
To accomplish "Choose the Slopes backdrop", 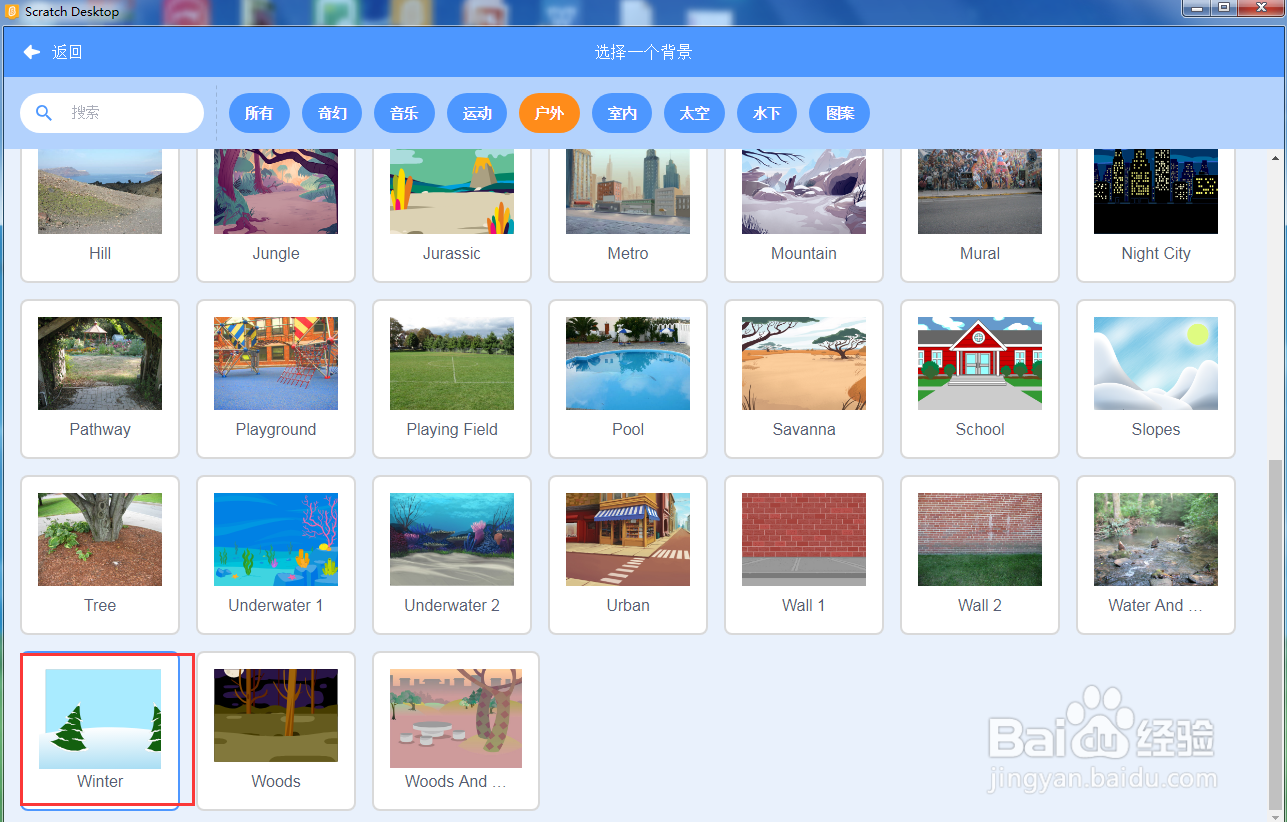I will point(1156,379).
